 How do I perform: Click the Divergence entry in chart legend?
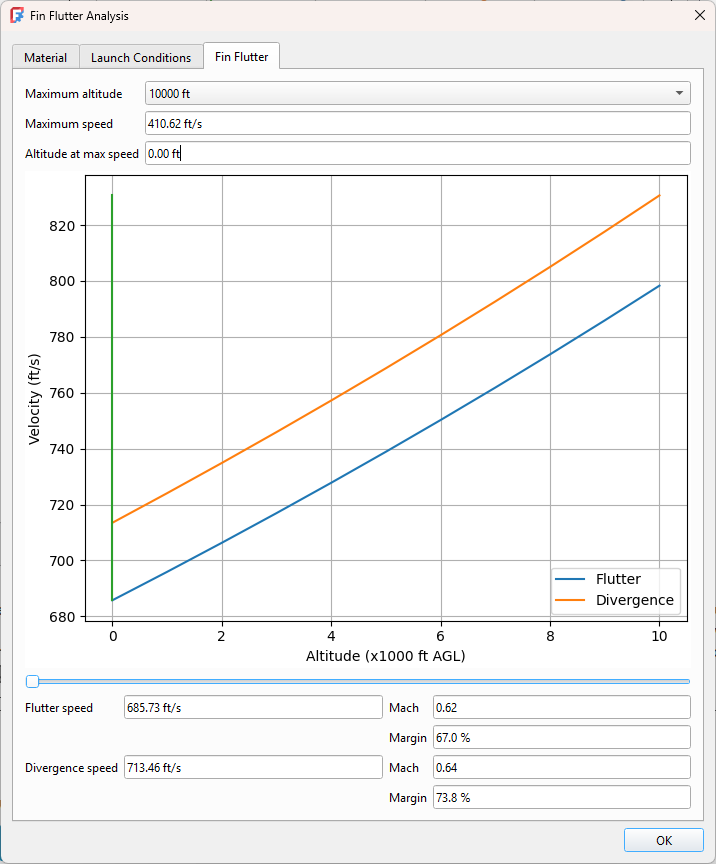pos(634,601)
